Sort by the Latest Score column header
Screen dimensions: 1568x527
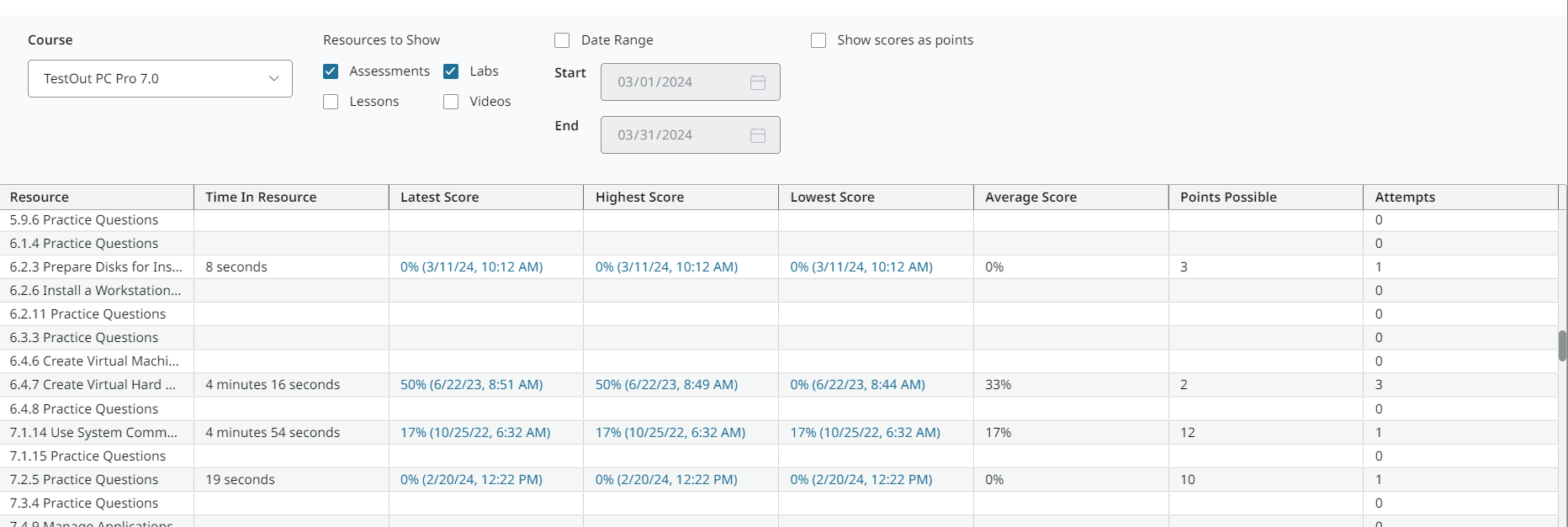(439, 198)
